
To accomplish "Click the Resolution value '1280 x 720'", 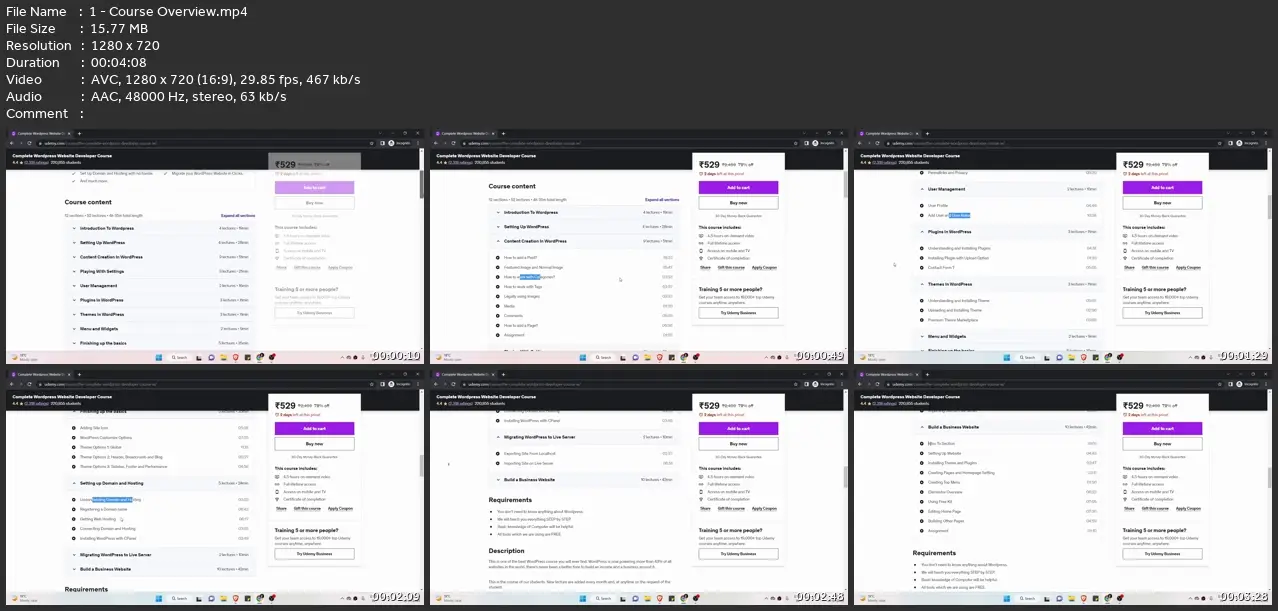I will point(125,45).
